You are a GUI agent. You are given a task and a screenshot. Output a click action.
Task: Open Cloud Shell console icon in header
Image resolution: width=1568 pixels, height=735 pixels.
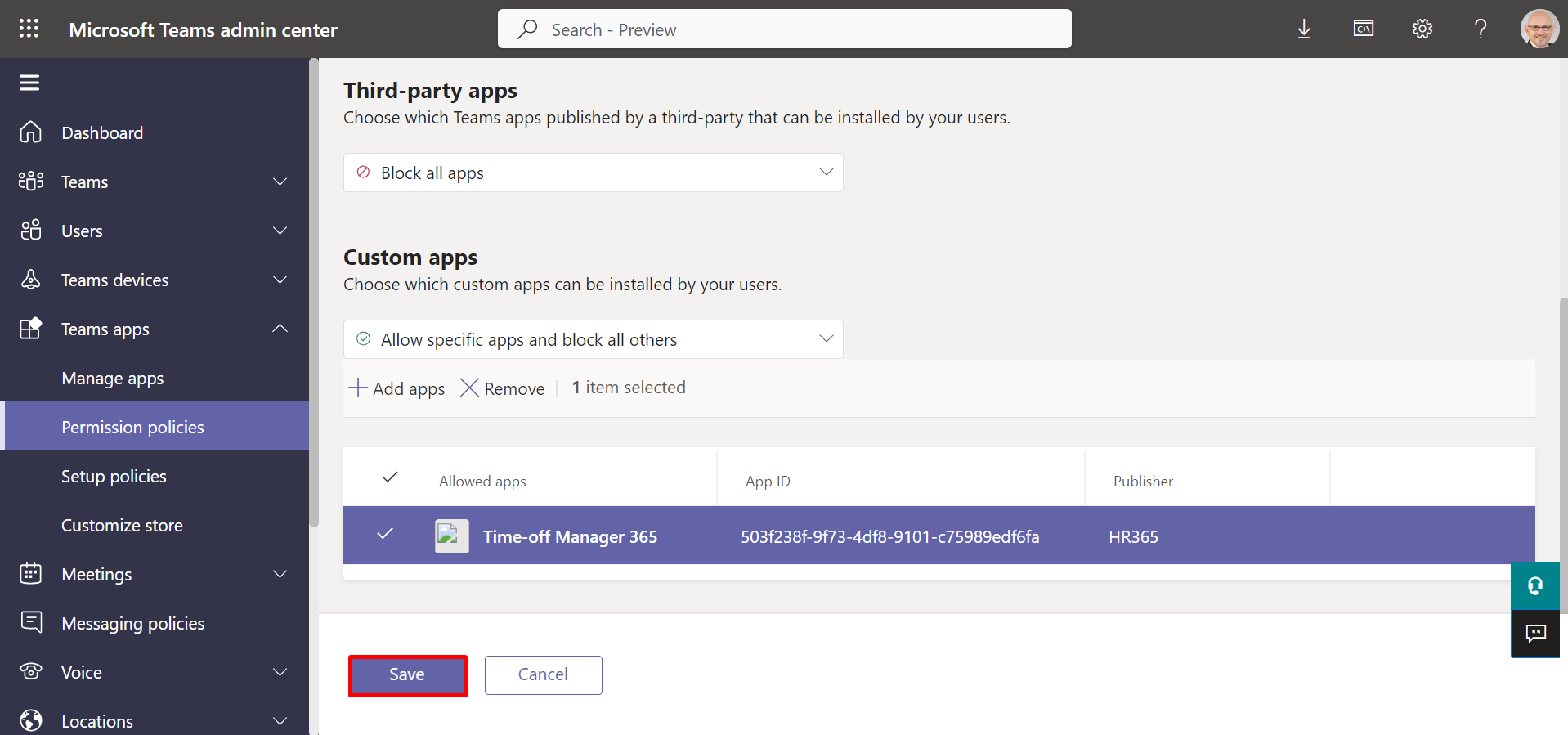click(1363, 29)
